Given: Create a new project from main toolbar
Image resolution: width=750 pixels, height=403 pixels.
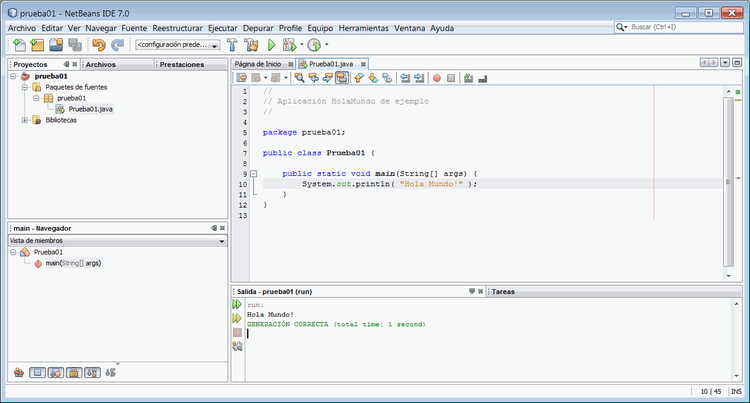Looking at the screenshot, I should coord(37,45).
